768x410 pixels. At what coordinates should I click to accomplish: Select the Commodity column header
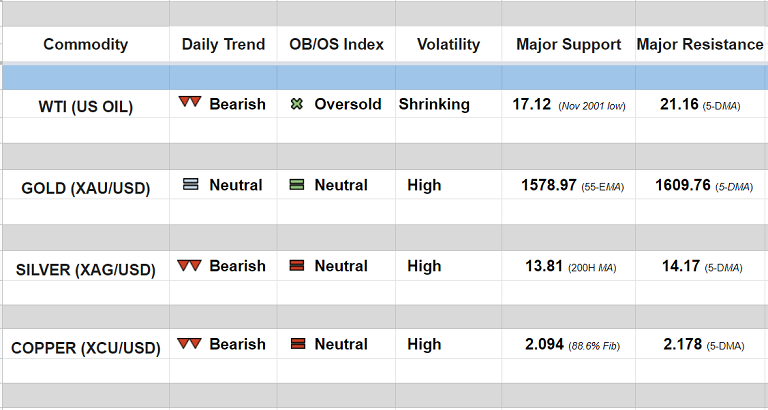[x=86, y=45]
